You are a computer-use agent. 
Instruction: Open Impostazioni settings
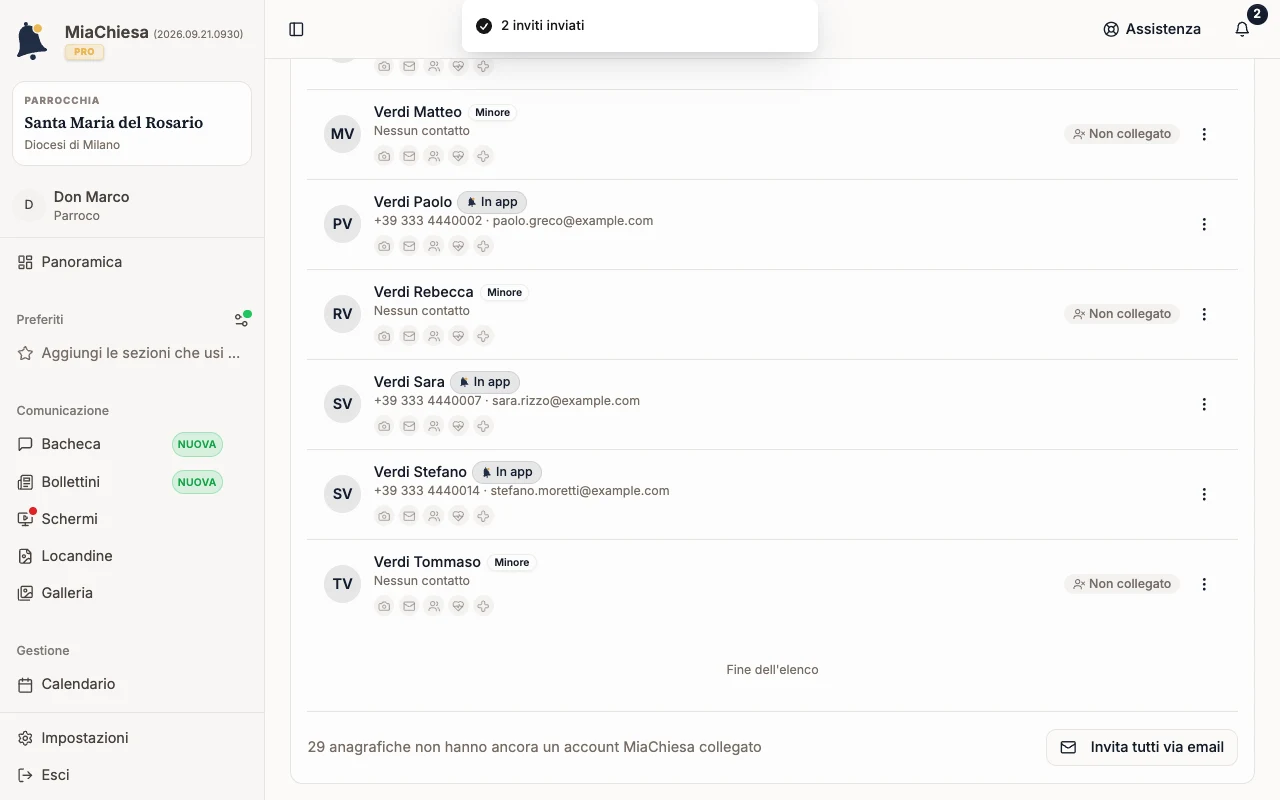pos(132,738)
